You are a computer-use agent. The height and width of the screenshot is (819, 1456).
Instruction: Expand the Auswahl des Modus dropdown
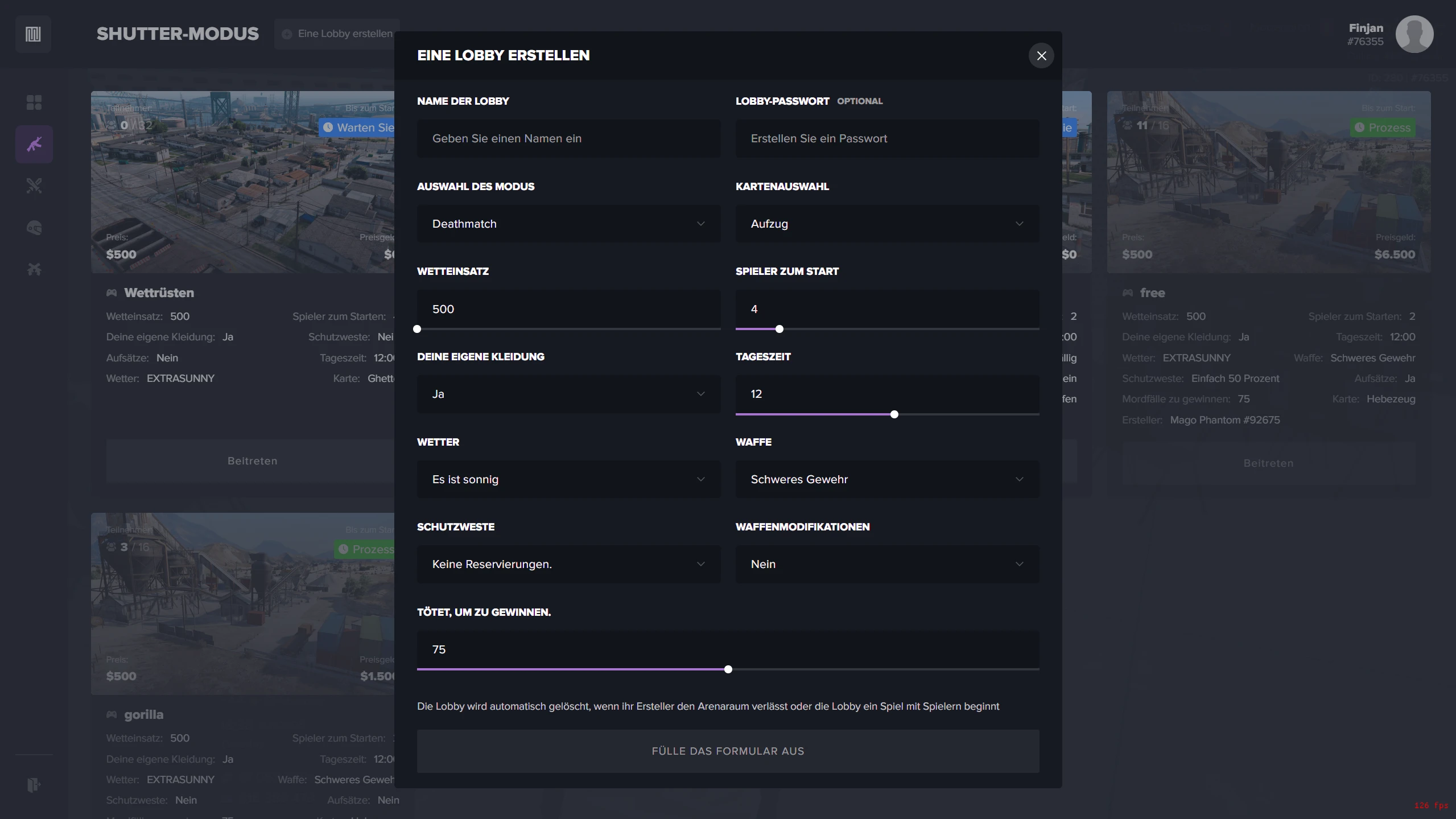point(568,224)
